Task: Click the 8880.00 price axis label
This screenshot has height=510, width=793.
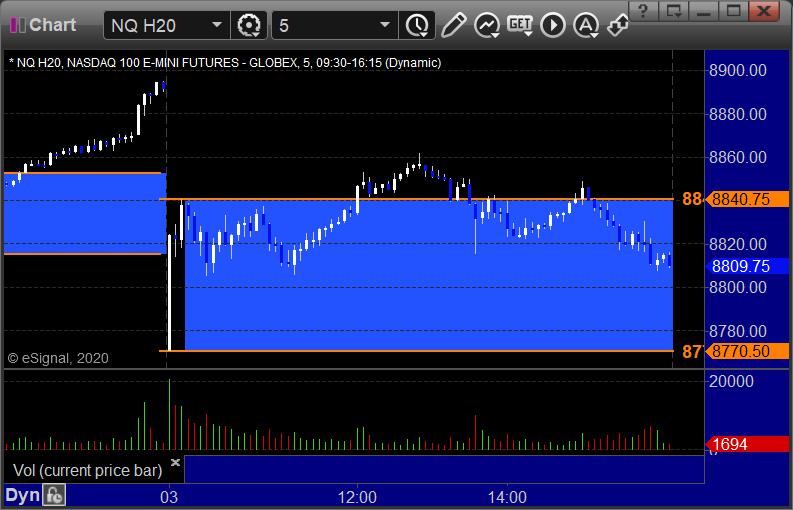Action: [738, 114]
